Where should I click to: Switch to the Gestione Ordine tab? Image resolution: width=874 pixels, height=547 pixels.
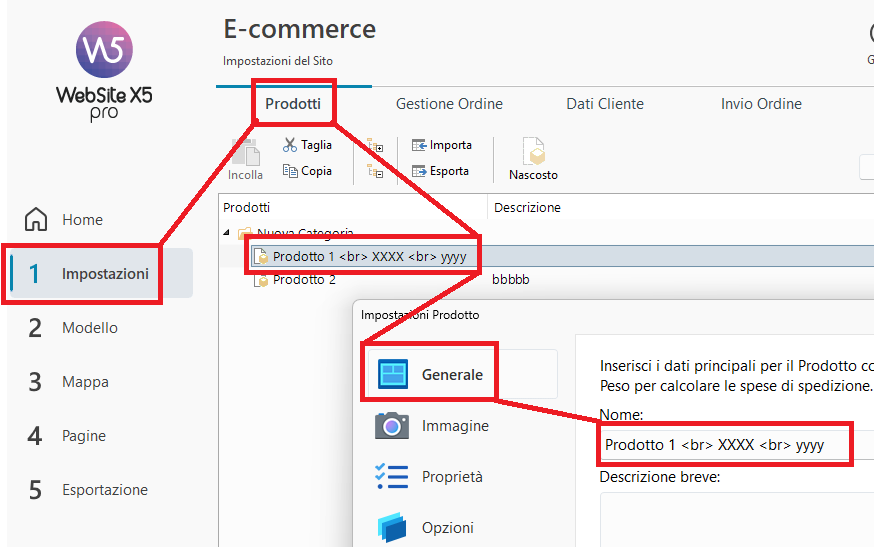pos(449,104)
